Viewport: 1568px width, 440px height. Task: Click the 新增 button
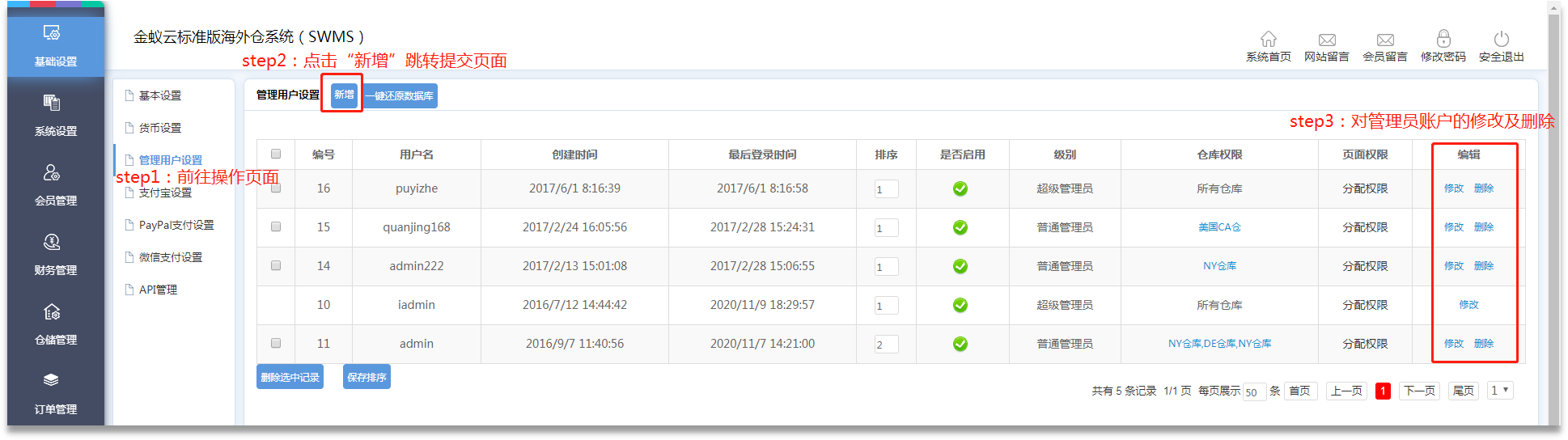344,95
